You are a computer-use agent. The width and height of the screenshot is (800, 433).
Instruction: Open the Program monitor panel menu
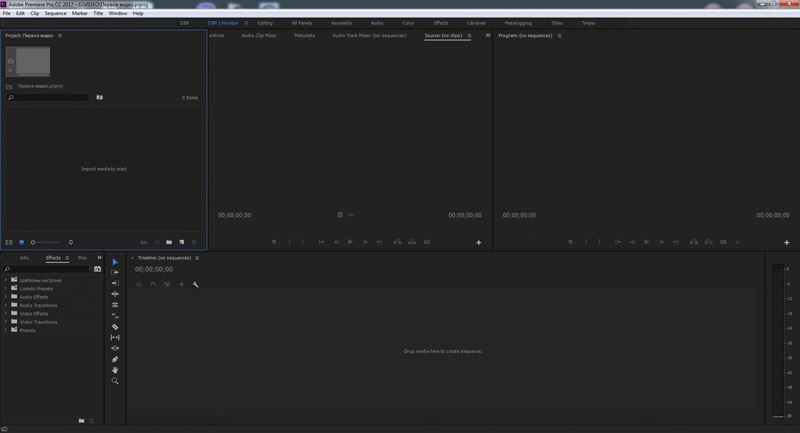pos(559,36)
